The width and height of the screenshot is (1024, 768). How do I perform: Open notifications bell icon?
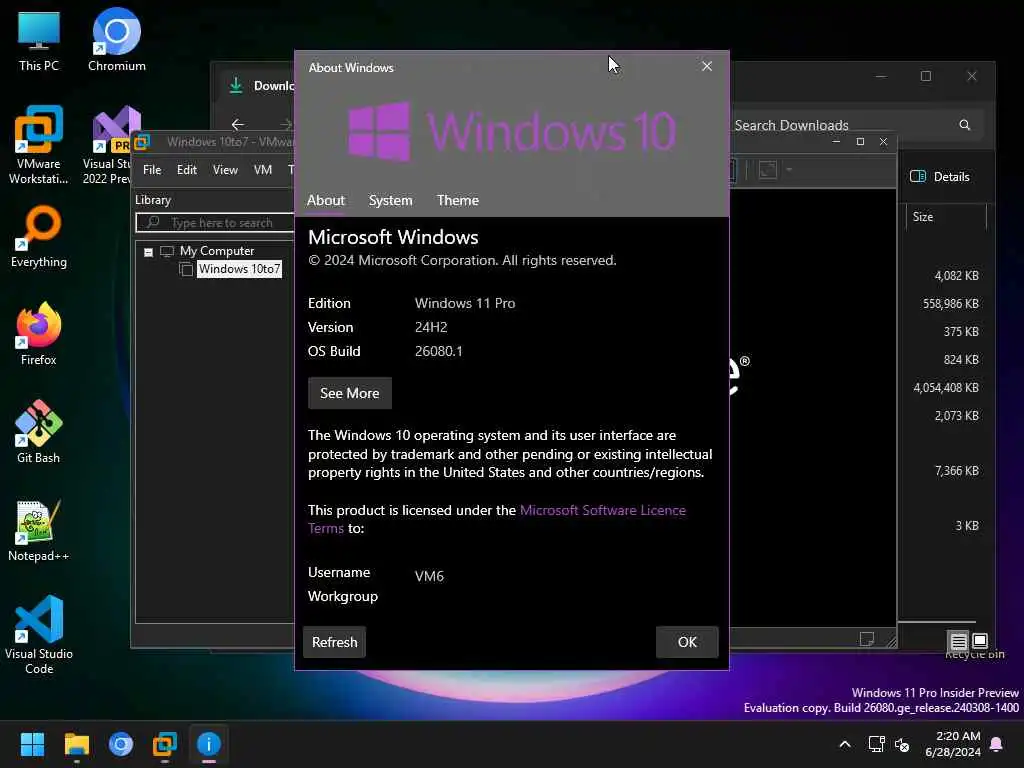point(997,744)
